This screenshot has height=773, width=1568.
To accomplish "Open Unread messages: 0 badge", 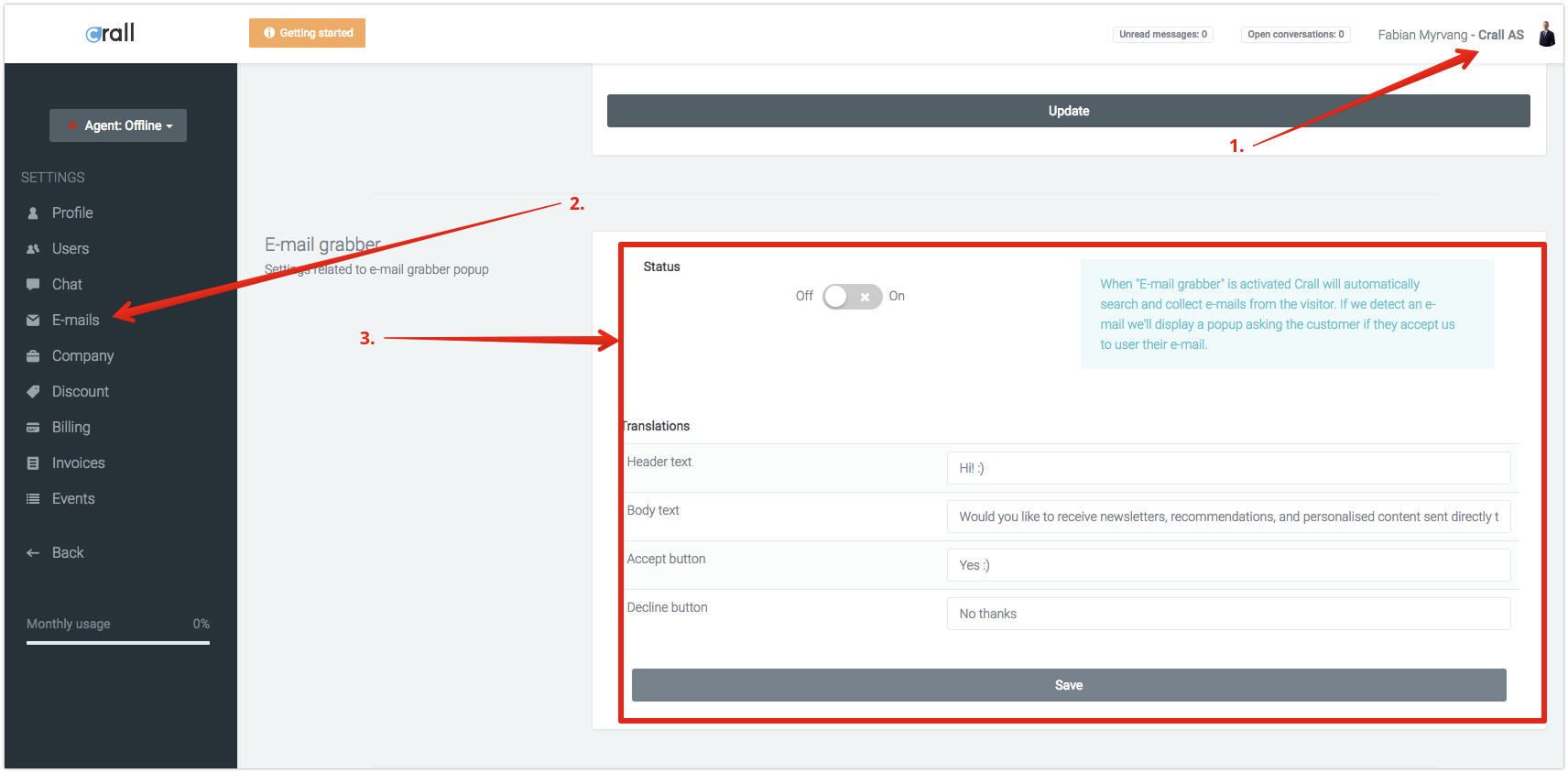I will [1163, 35].
